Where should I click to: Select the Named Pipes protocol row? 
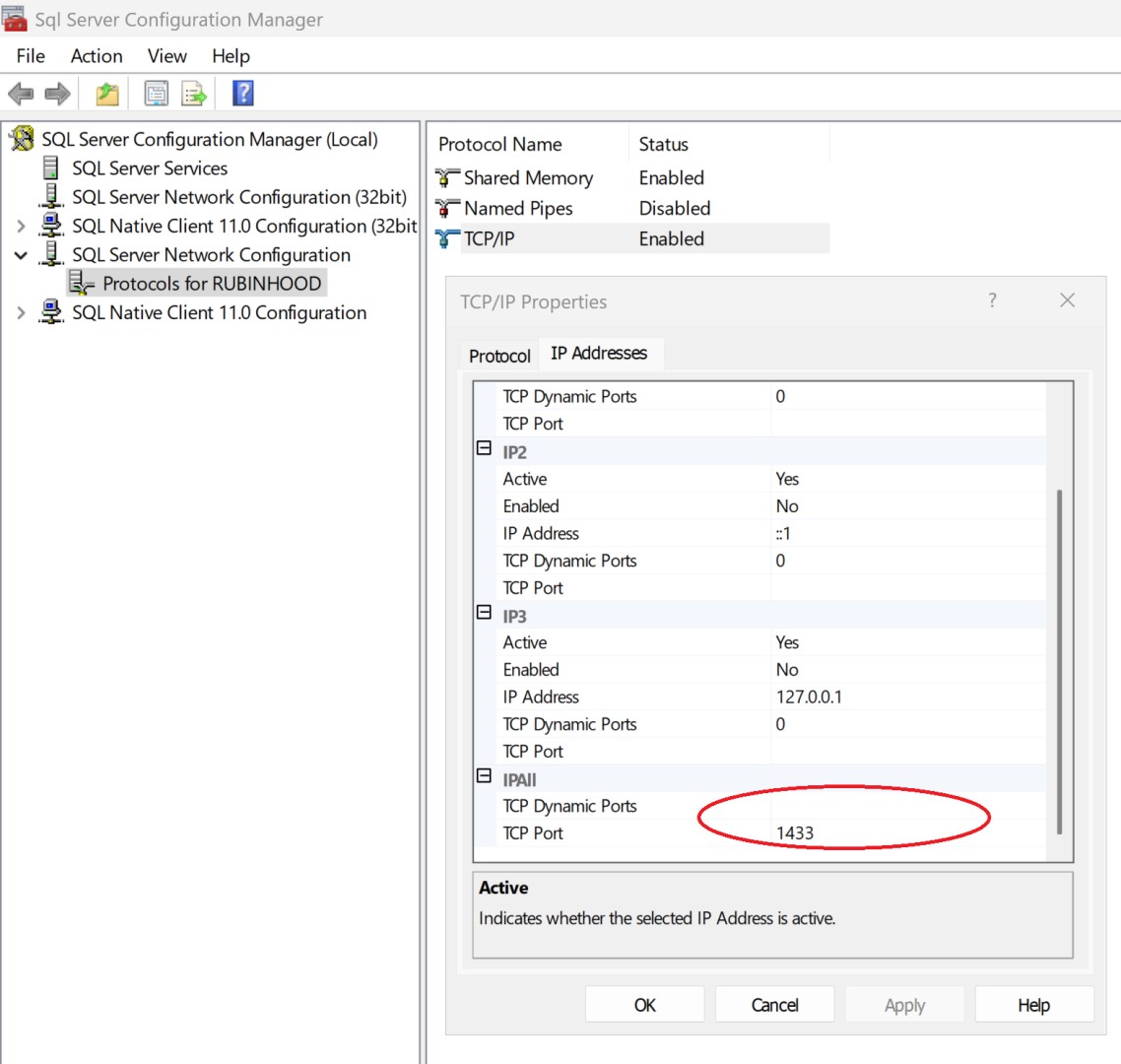[631, 208]
